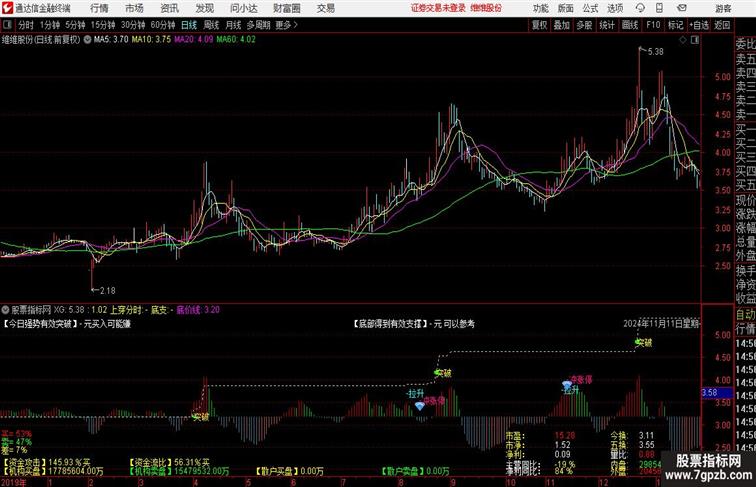Click the 2.18 low price marker
Image resolution: width=756 pixels, height=487 pixels.
(107, 291)
